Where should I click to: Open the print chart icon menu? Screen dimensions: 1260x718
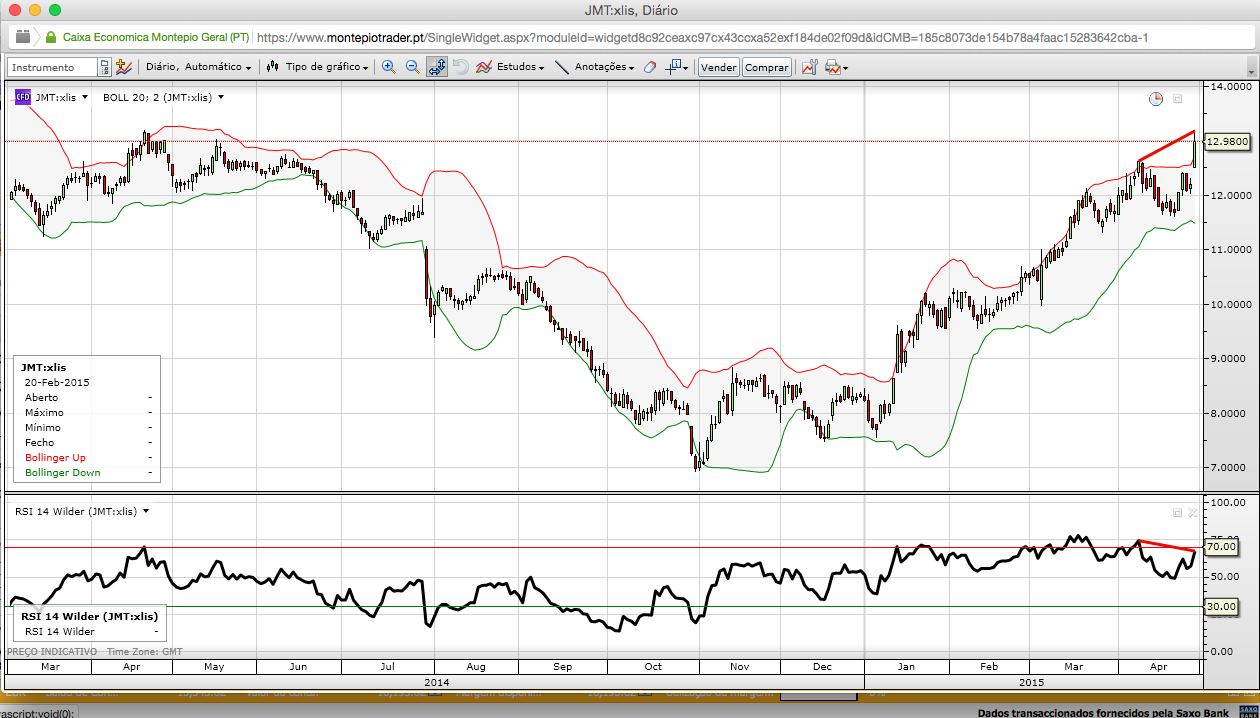(833, 67)
